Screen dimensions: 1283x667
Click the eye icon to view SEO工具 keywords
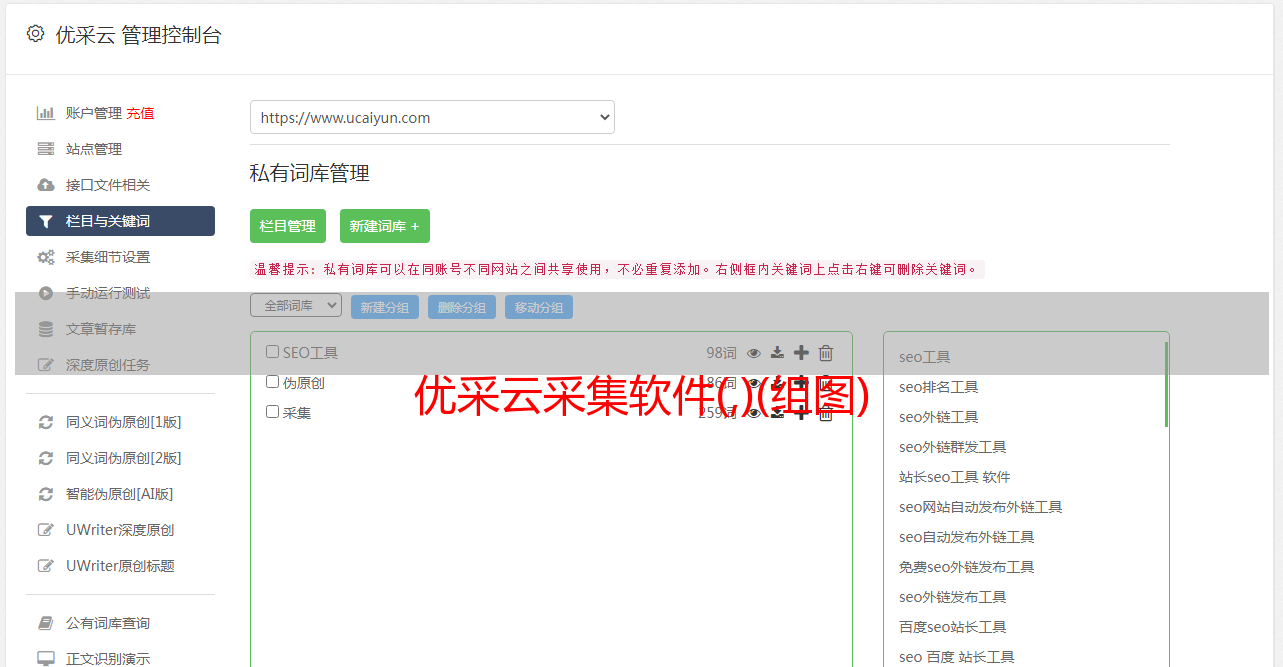[754, 353]
